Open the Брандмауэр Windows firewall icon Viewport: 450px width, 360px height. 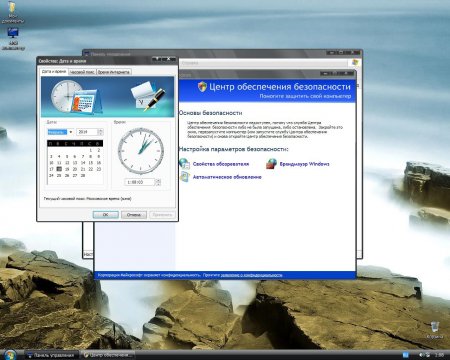[x=271, y=163]
